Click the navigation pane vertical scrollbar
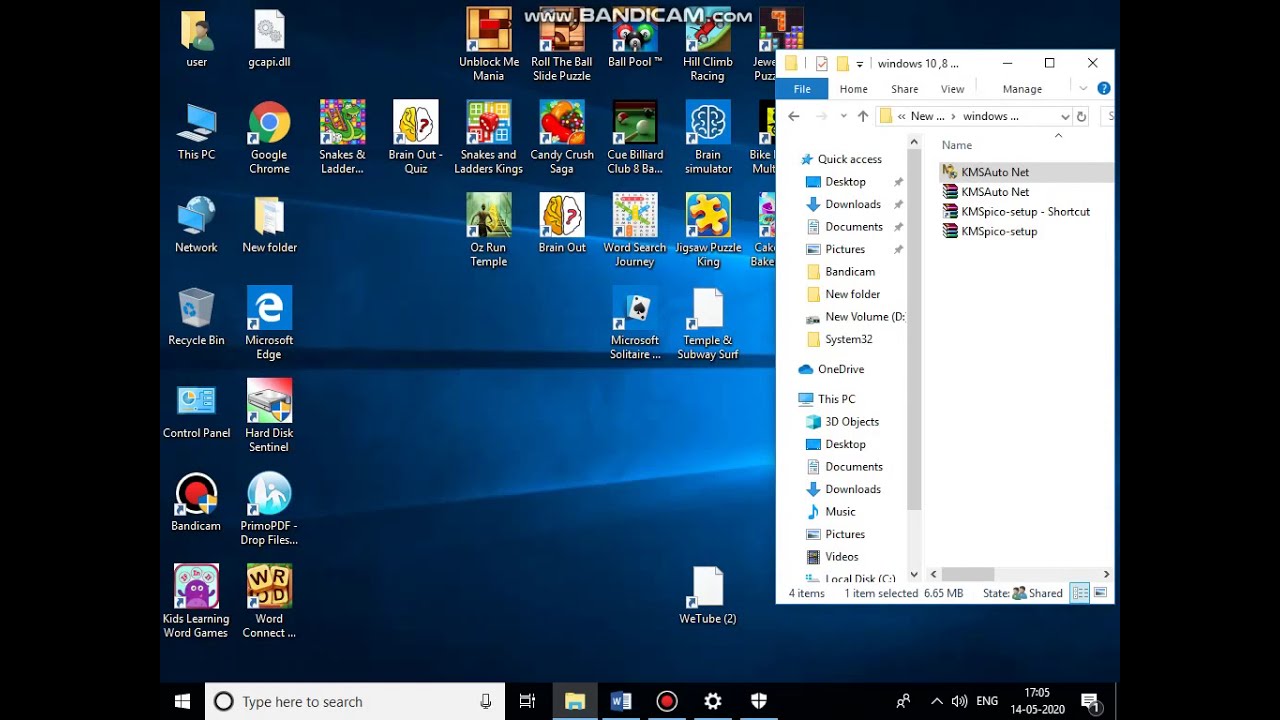 (913, 330)
